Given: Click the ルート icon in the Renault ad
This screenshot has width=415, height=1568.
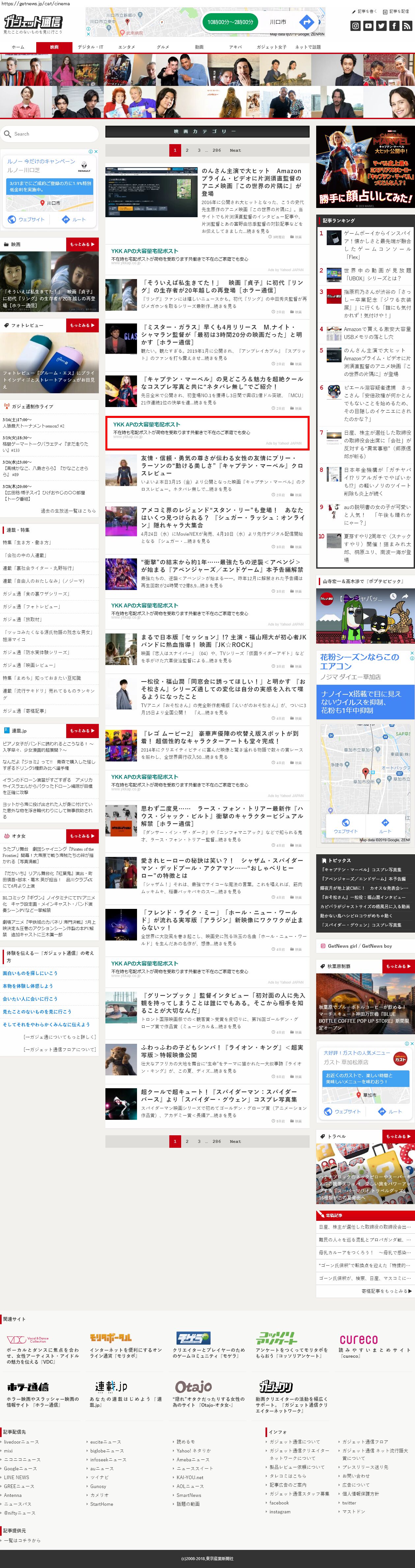Looking at the screenshot, I should point(65,219).
